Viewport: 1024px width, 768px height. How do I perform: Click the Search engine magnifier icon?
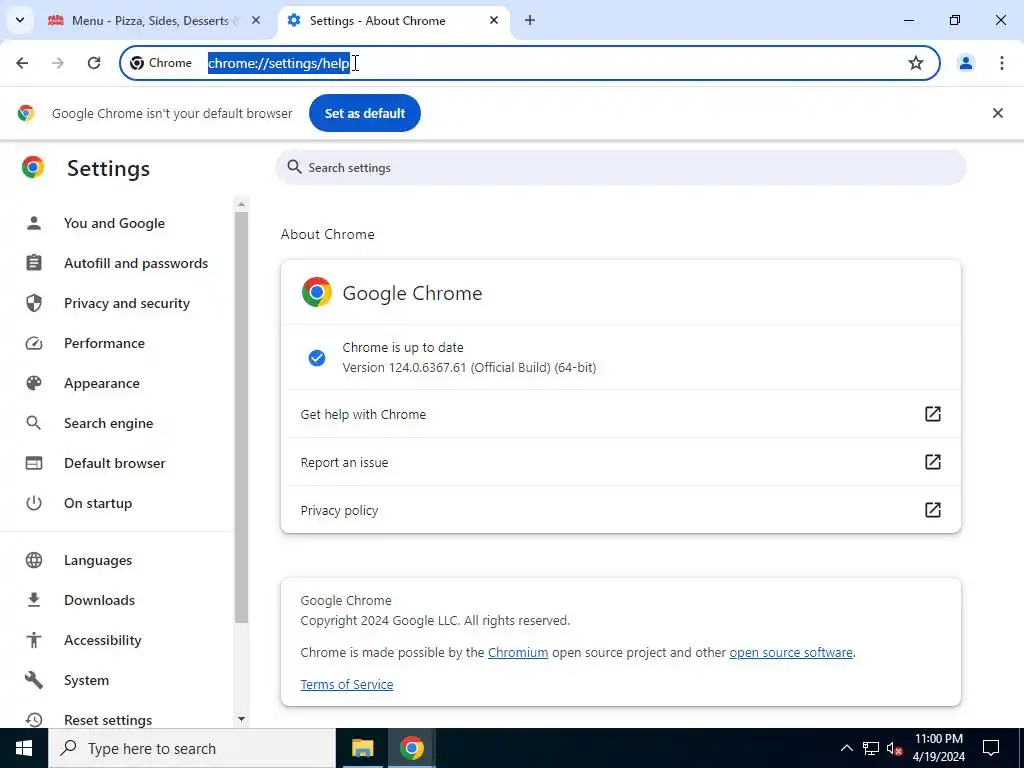click(33, 423)
